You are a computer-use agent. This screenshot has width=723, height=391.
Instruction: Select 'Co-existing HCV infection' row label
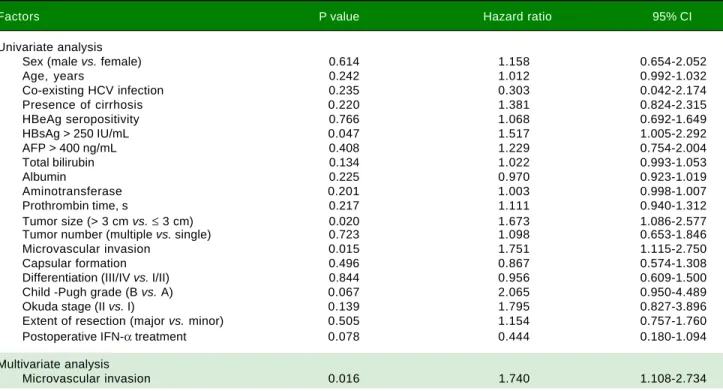[93, 90]
